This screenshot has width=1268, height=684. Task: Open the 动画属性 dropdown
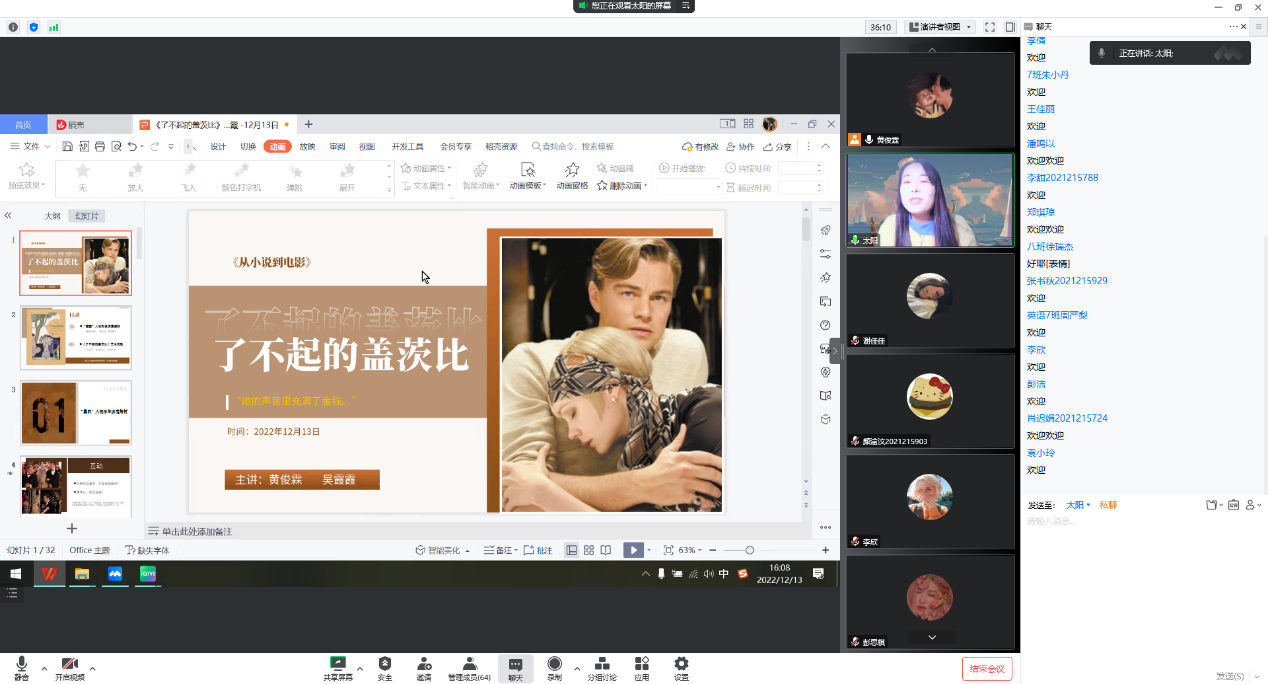427,168
